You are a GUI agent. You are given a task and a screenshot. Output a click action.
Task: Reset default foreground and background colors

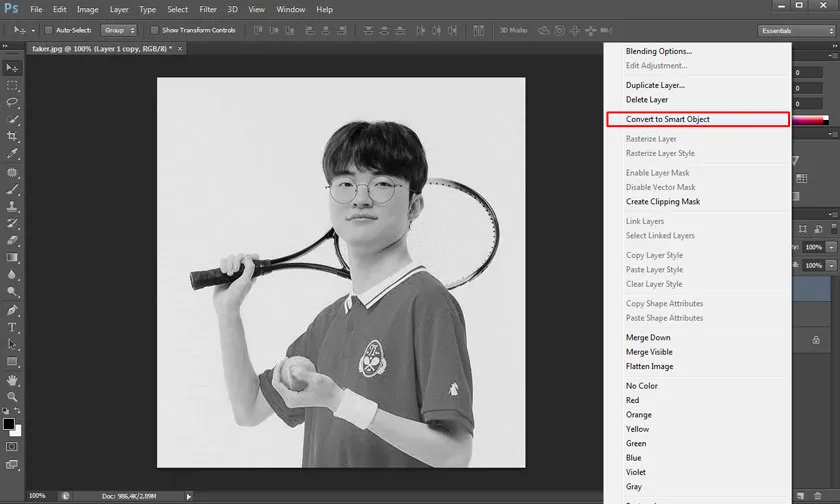coord(5,411)
